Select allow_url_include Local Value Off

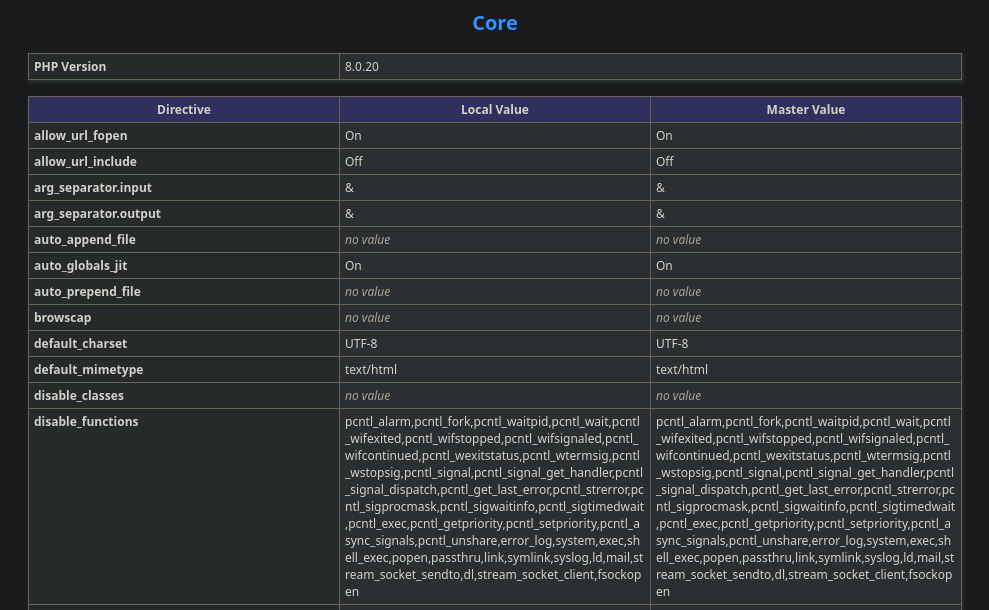(354, 162)
